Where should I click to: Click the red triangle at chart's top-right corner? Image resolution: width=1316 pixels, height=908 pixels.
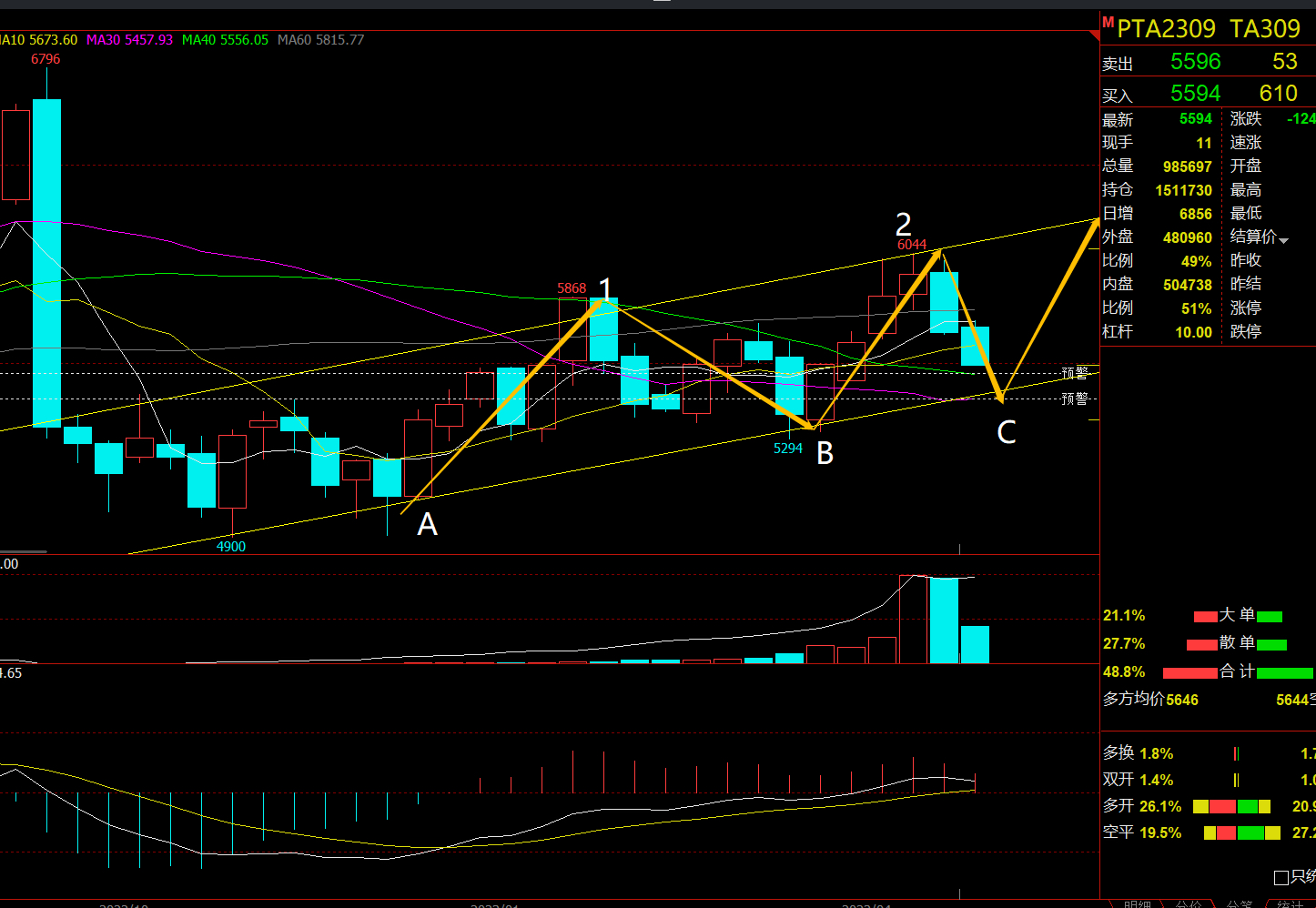(x=1095, y=35)
